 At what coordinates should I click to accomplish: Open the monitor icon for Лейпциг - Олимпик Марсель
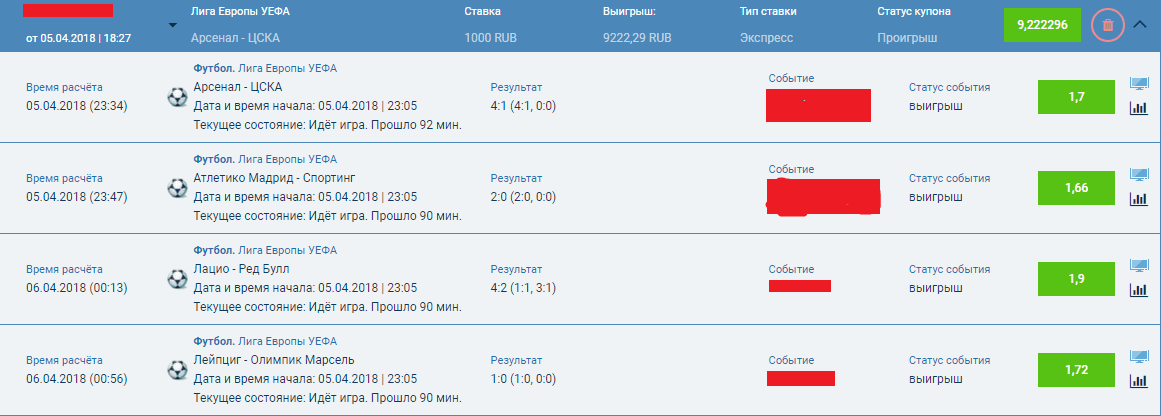[x=1138, y=357]
